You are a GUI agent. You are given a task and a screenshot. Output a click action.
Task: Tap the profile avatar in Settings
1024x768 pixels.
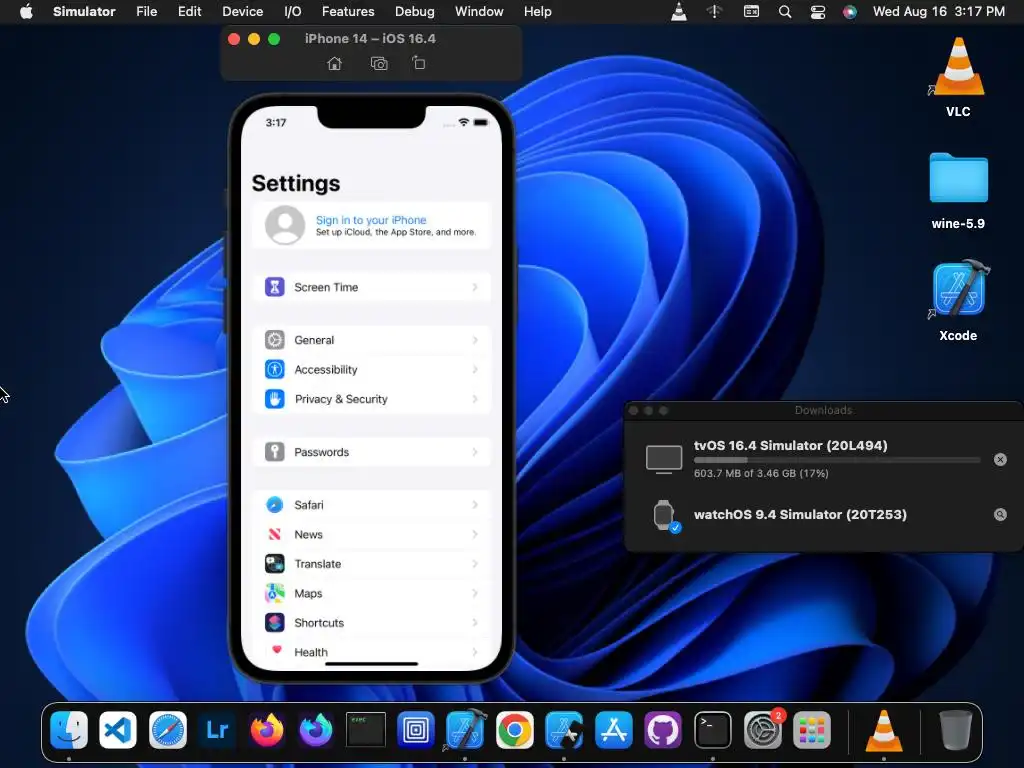(x=285, y=225)
